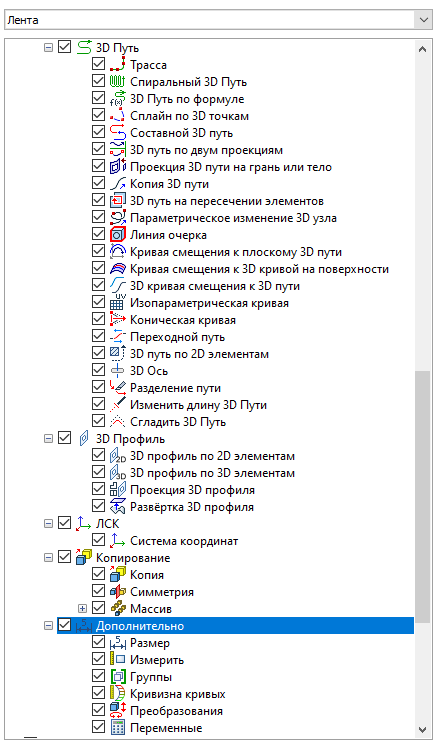Click the vertical scrollbar thumb

coord(422,497)
